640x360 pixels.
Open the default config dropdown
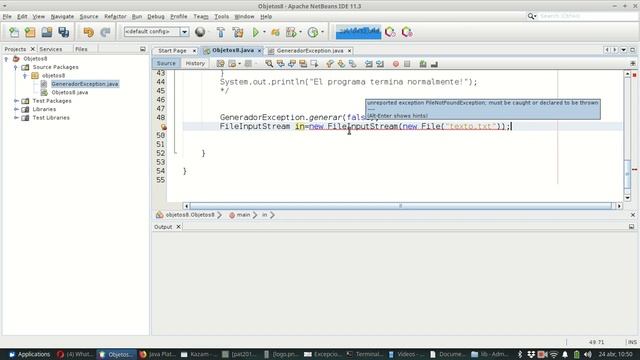184,32
